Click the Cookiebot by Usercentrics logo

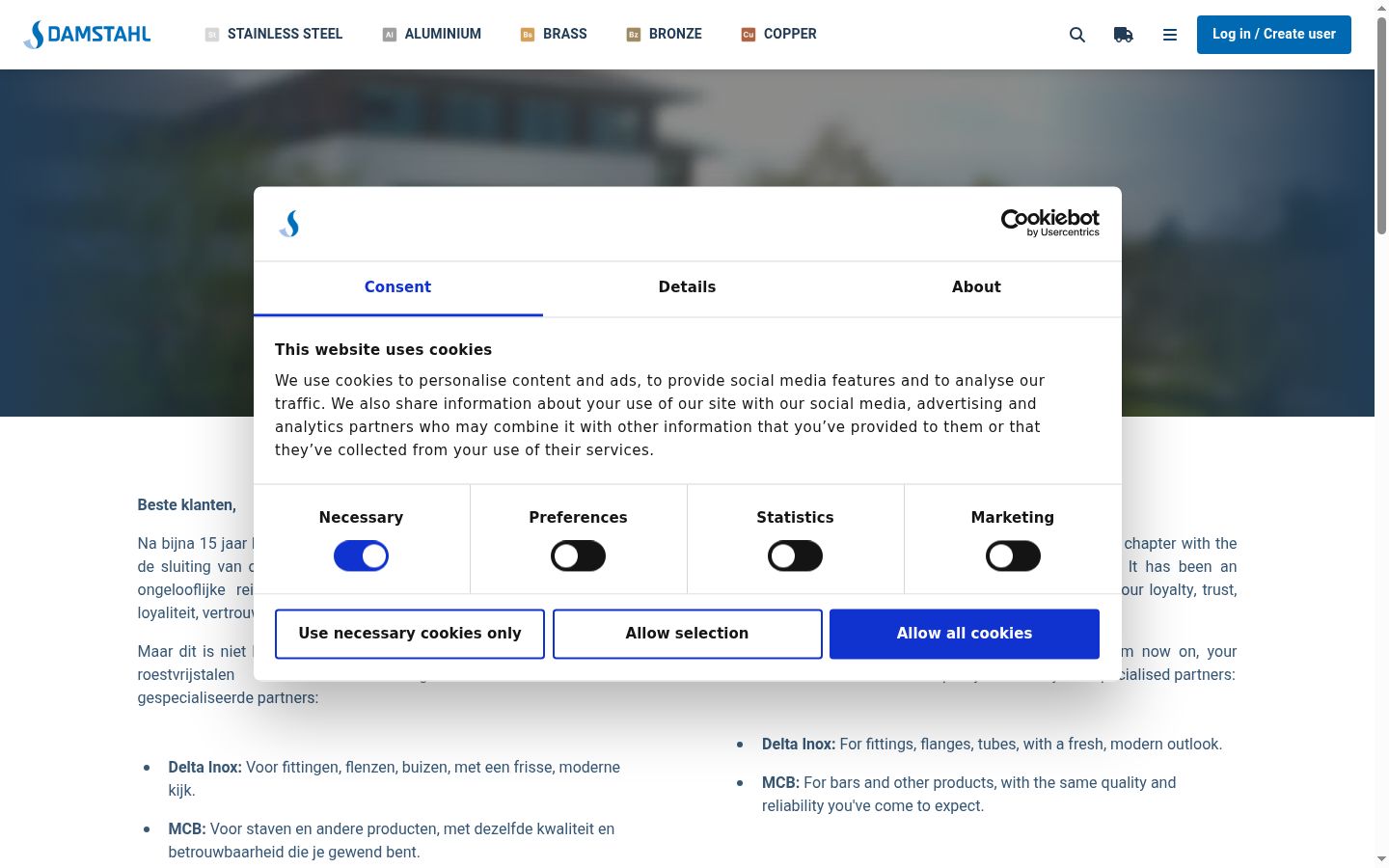(x=1050, y=223)
